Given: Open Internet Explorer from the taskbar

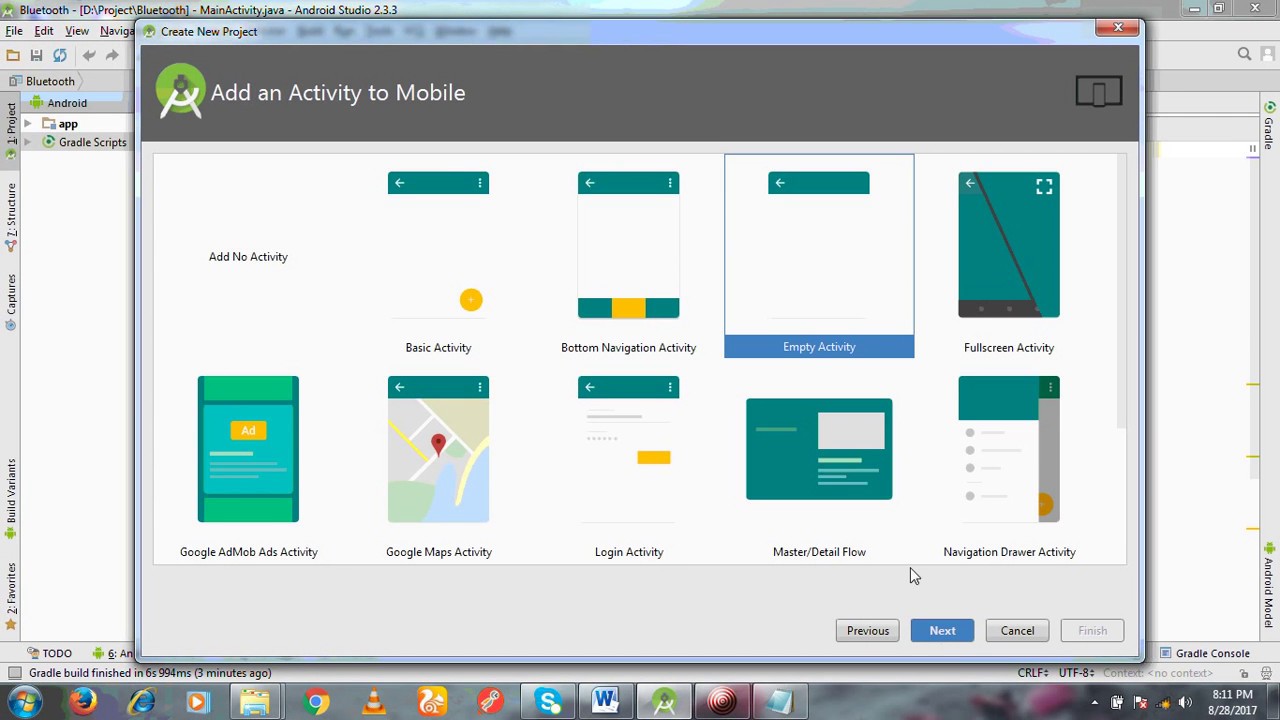Looking at the screenshot, I should click(141, 702).
